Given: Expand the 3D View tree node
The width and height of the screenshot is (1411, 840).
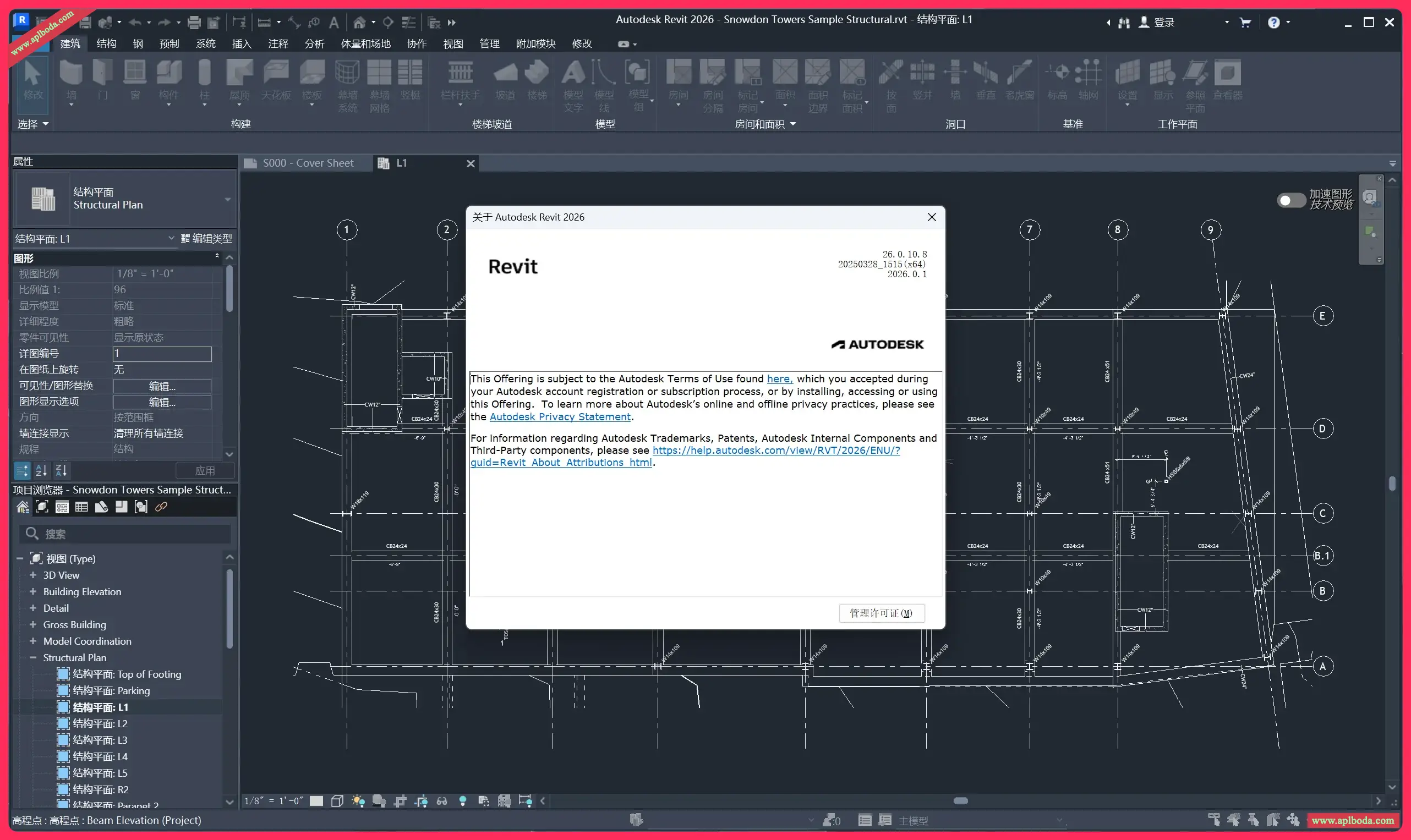Looking at the screenshot, I should tap(33, 575).
